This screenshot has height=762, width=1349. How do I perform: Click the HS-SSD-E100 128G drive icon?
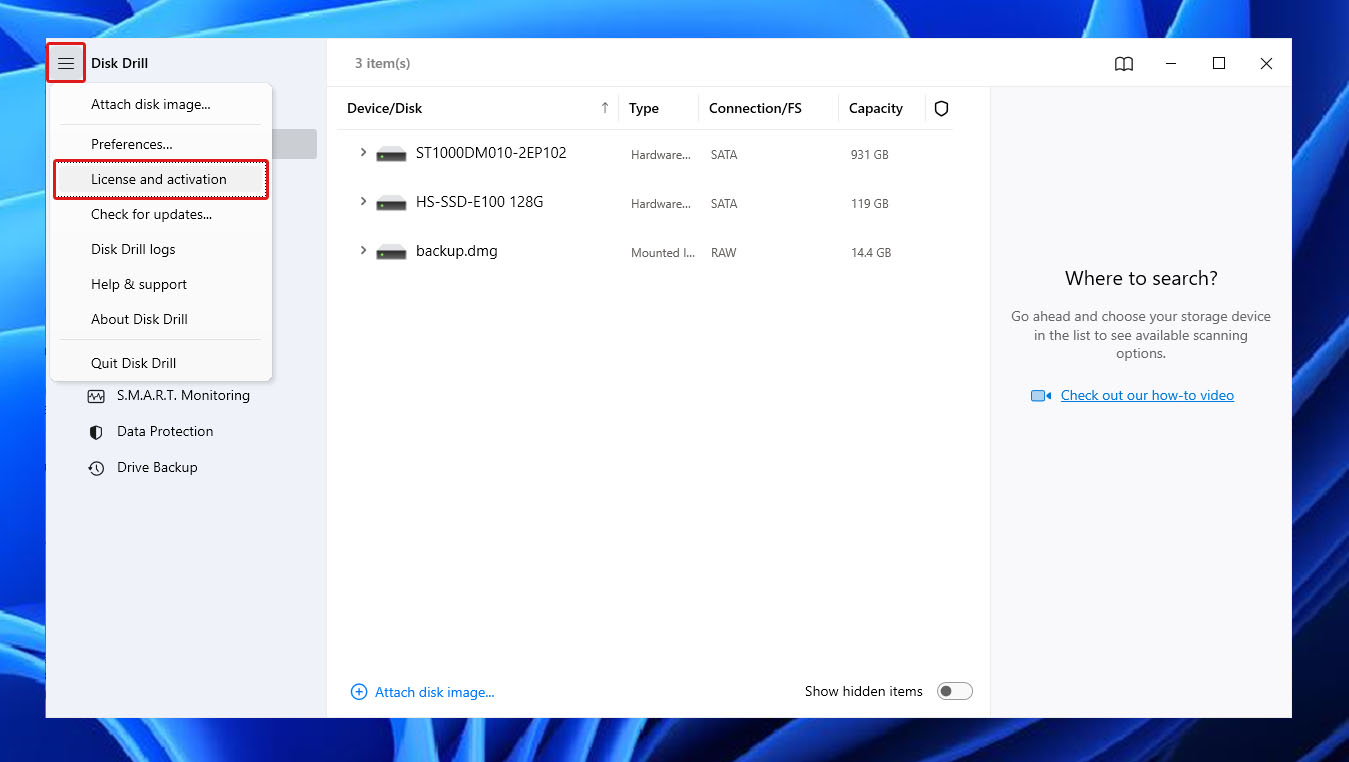tap(391, 203)
